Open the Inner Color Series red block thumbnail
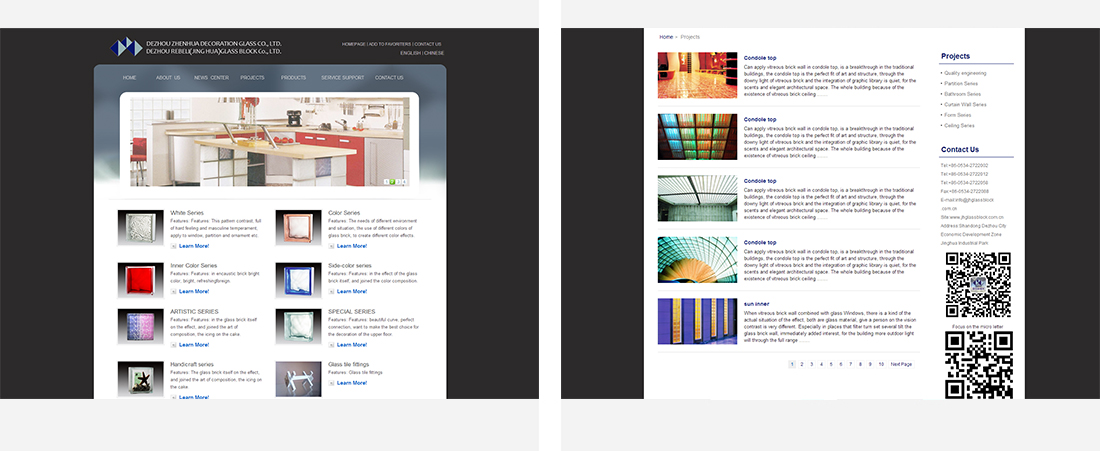The width and height of the screenshot is (1100, 451). click(140, 280)
